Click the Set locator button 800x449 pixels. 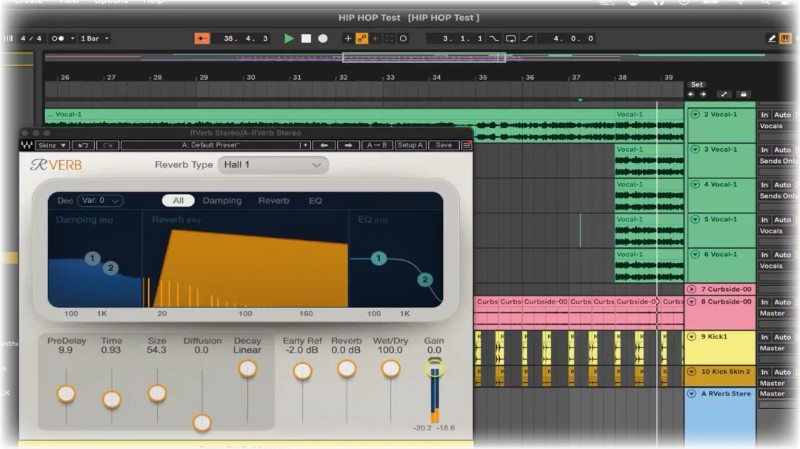(697, 85)
